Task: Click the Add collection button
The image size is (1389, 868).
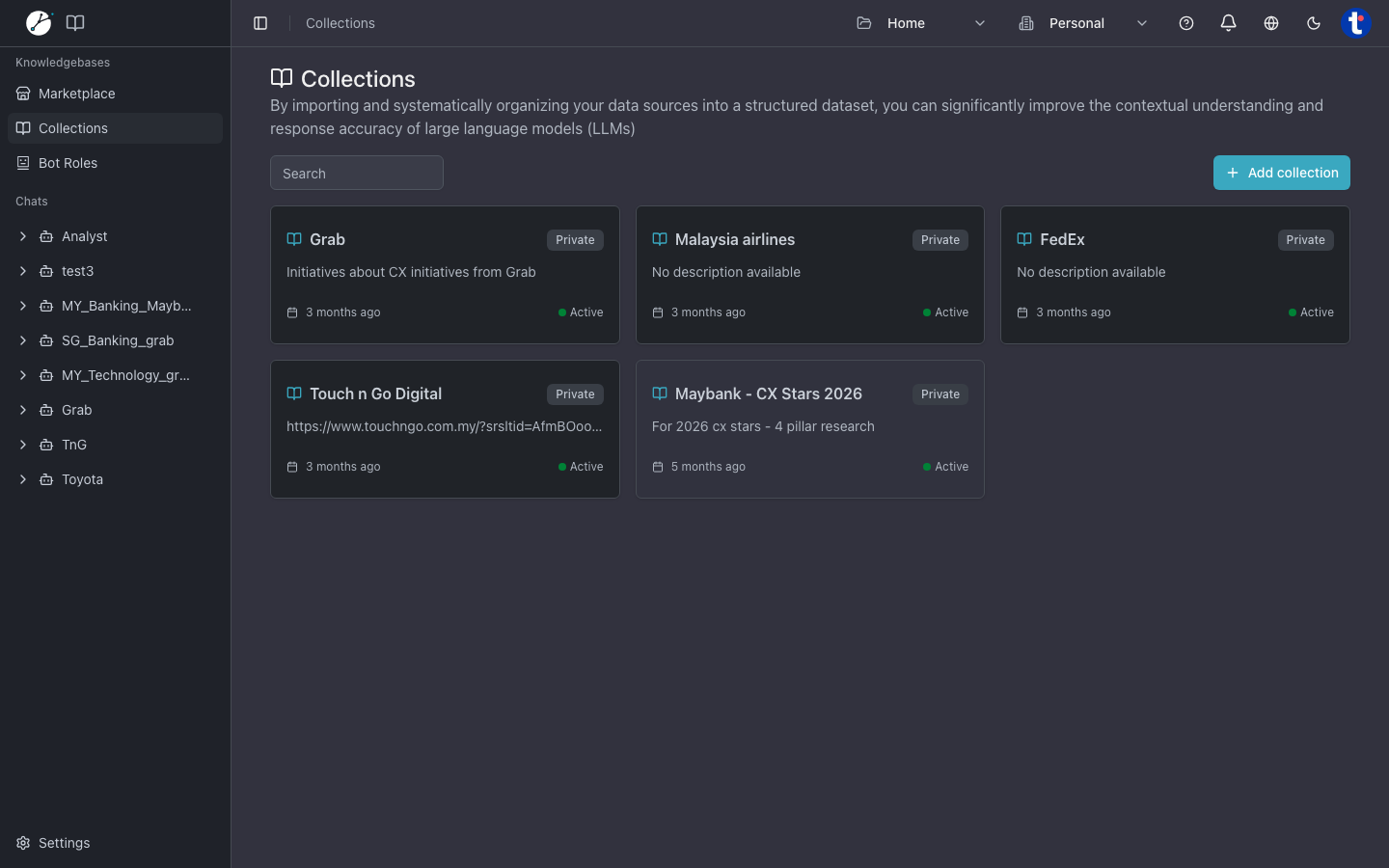Action: tap(1282, 173)
